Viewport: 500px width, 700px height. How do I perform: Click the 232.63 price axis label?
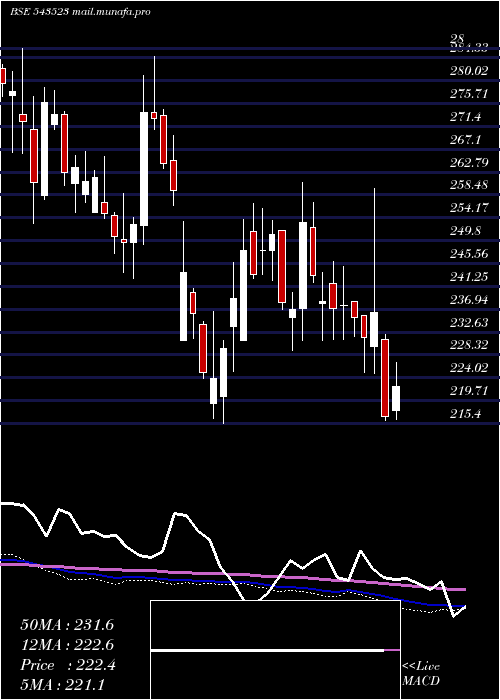tap(469, 323)
